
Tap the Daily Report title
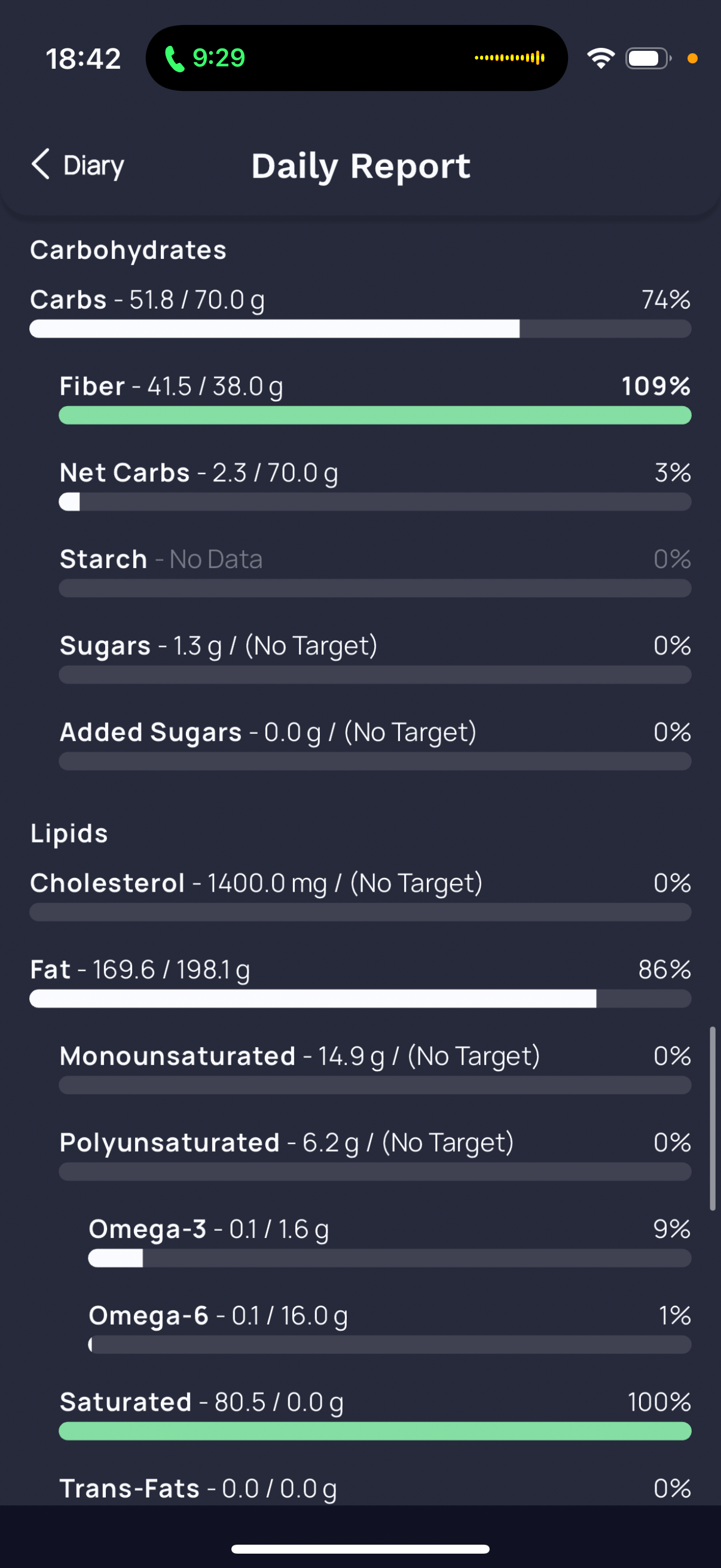point(361,166)
